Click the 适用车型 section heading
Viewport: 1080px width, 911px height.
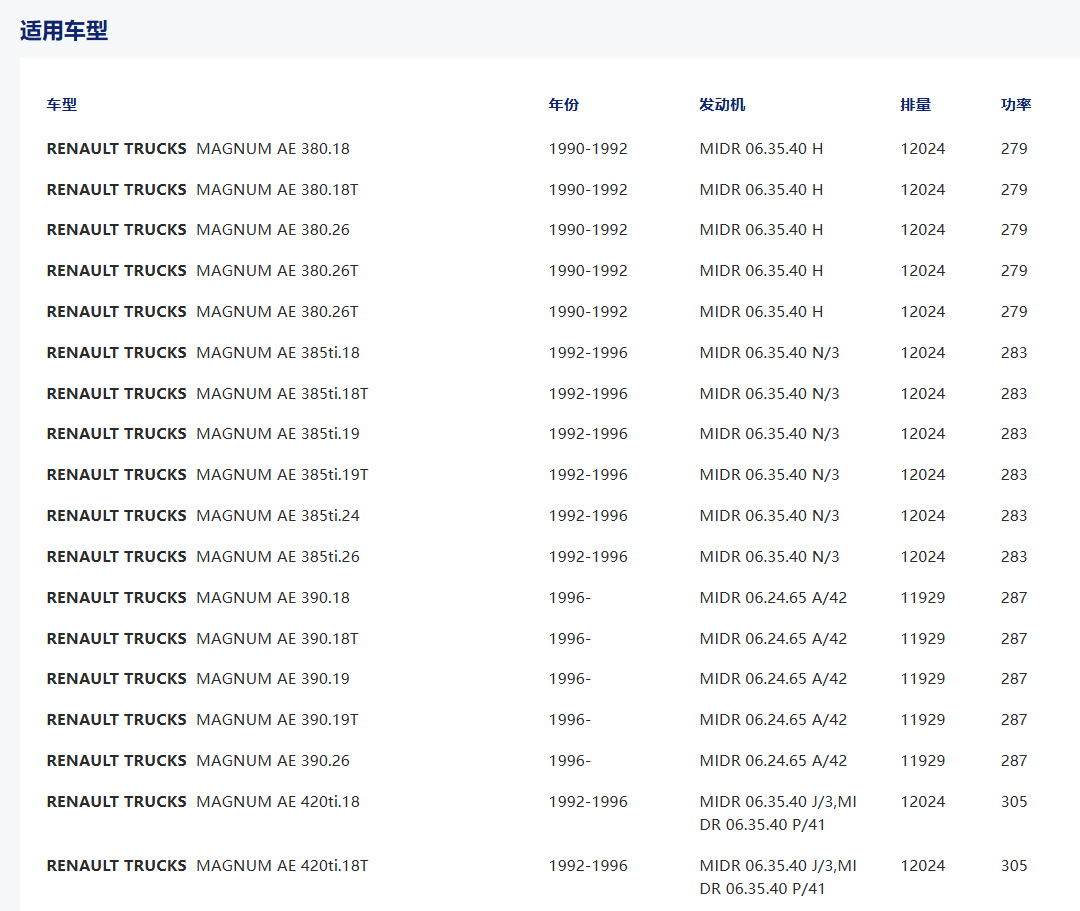(63, 31)
